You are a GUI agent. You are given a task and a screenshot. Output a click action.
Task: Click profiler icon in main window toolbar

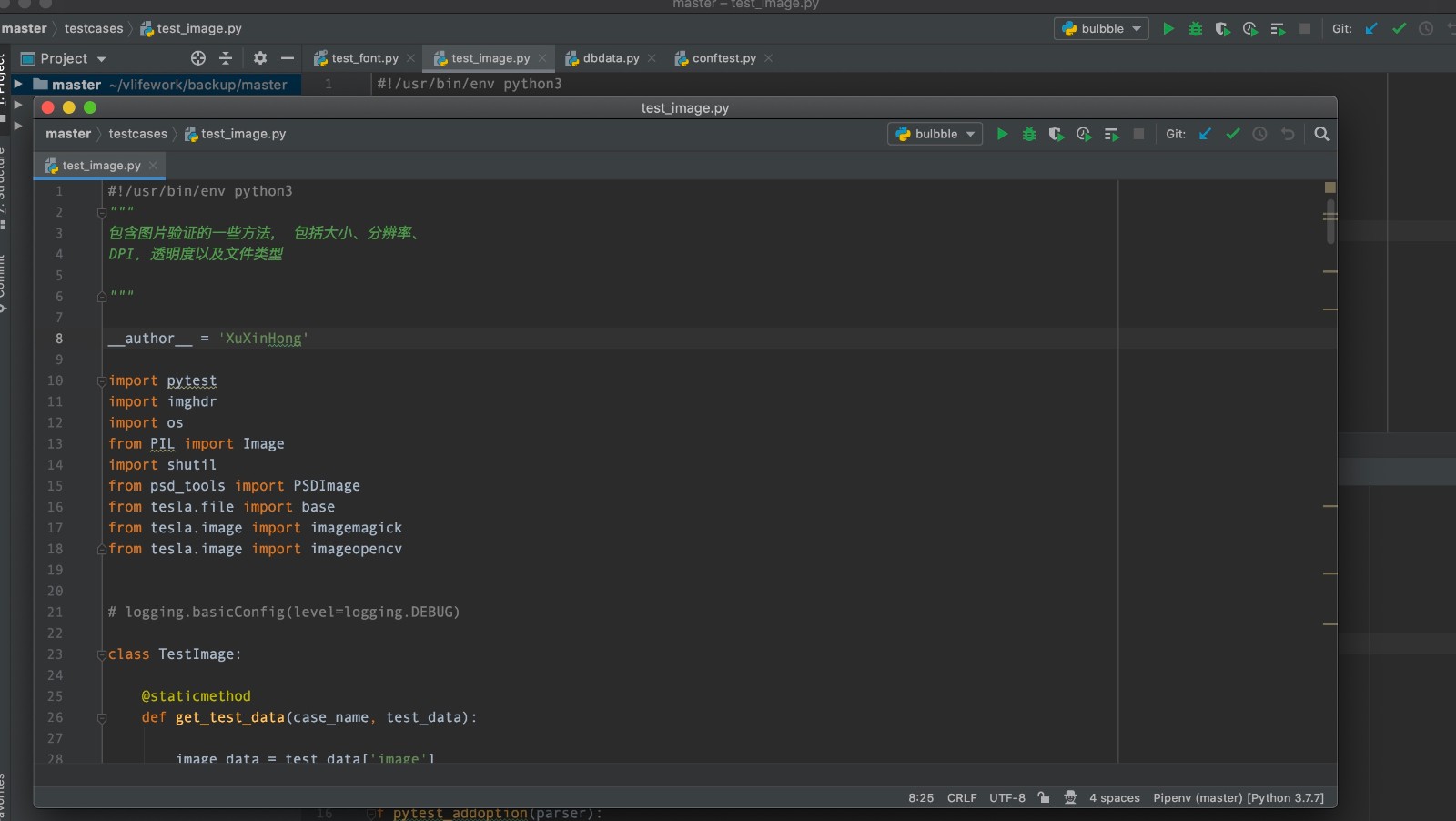coord(1250,29)
